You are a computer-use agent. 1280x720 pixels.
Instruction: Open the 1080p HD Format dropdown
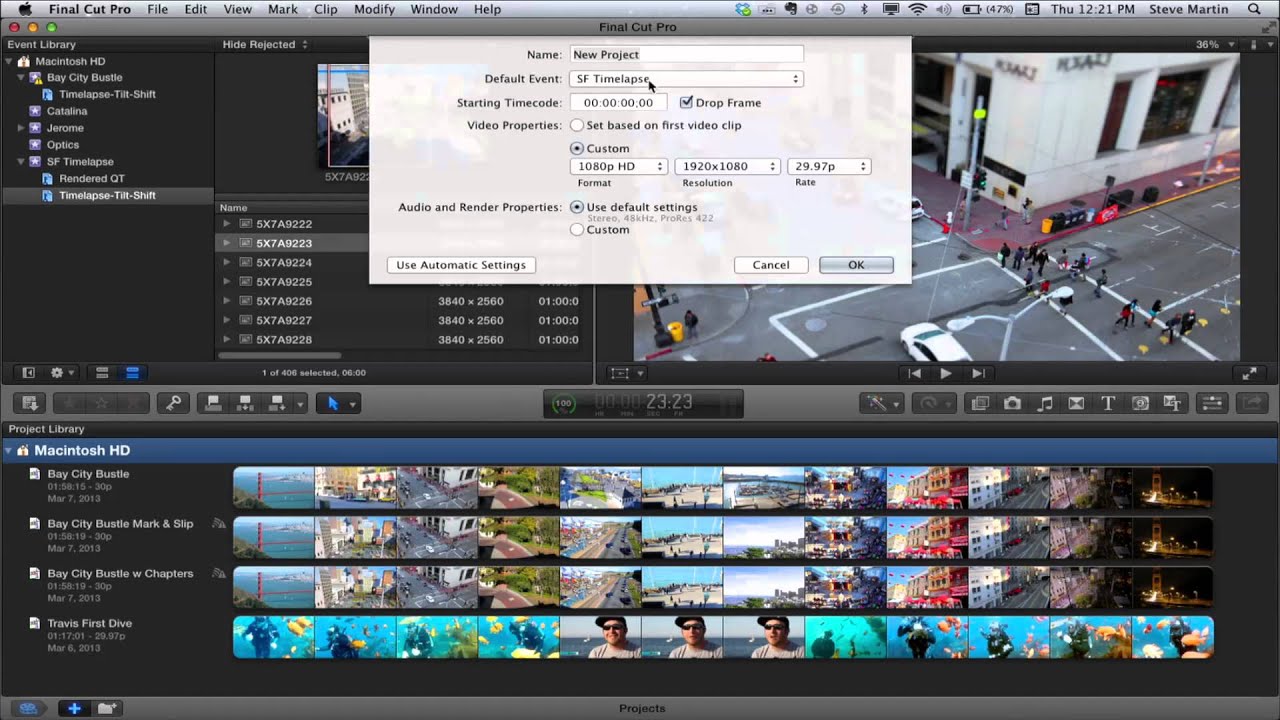click(x=619, y=166)
